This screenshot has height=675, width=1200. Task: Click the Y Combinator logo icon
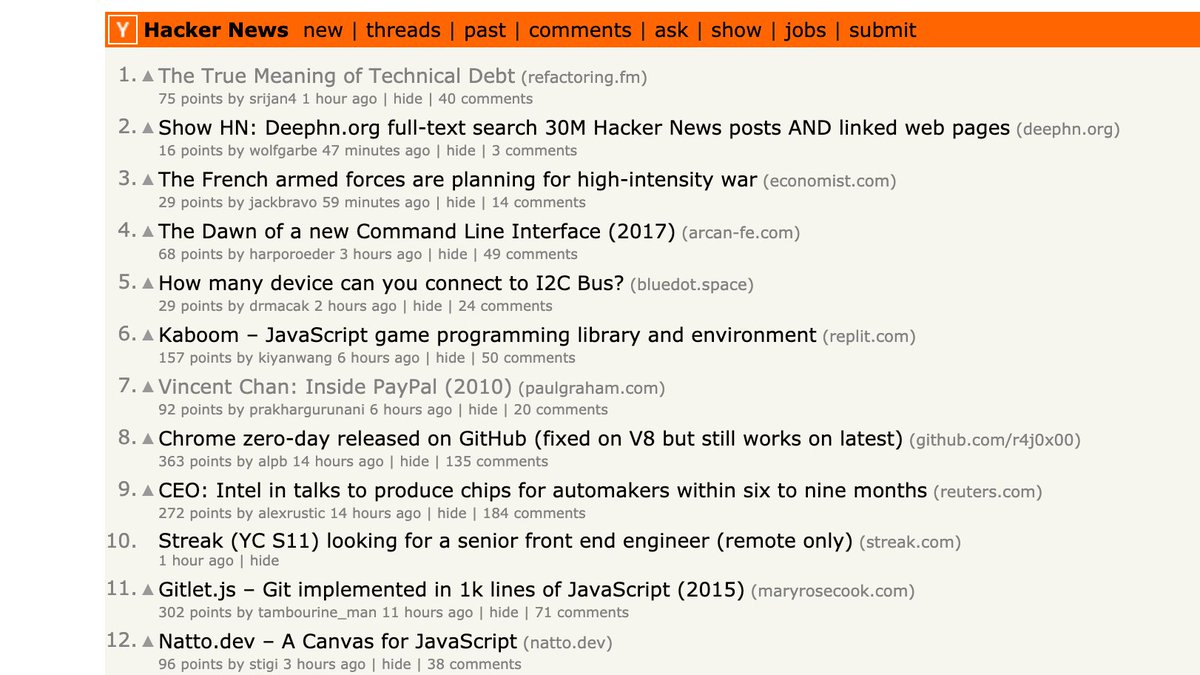(x=122, y=30)
